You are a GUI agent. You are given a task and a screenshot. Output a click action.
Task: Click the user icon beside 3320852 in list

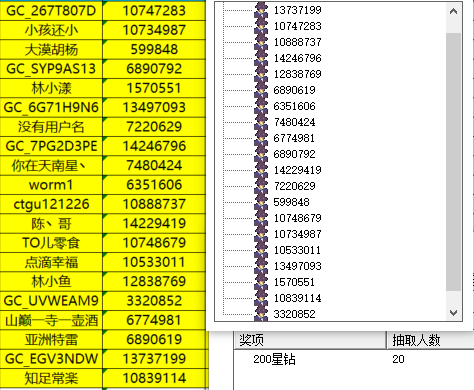(x=261, y=313)
